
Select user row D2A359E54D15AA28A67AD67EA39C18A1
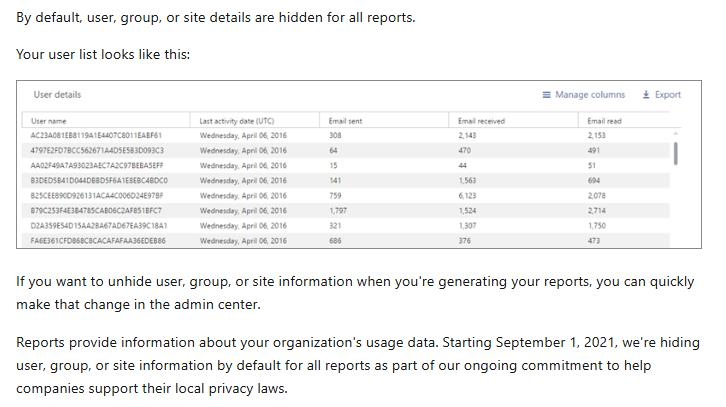pos(98,226)
